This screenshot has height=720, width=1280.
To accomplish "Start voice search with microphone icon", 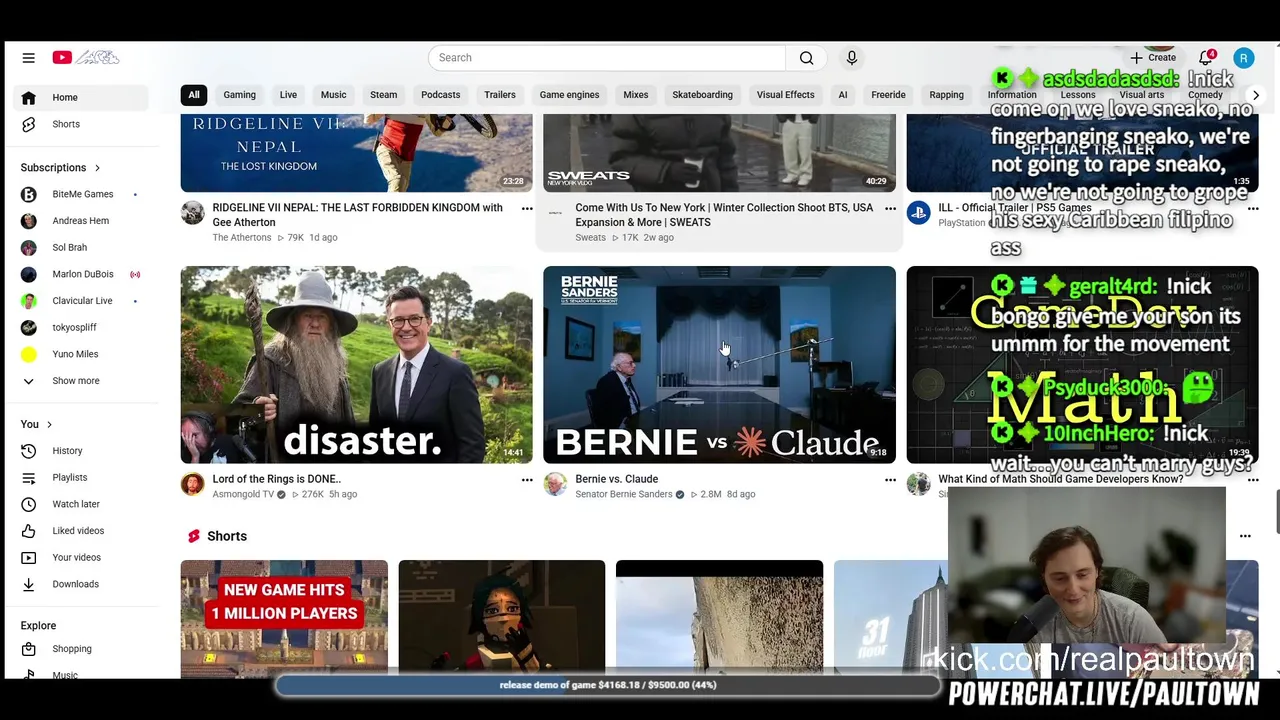I will [x=852, y=58].
